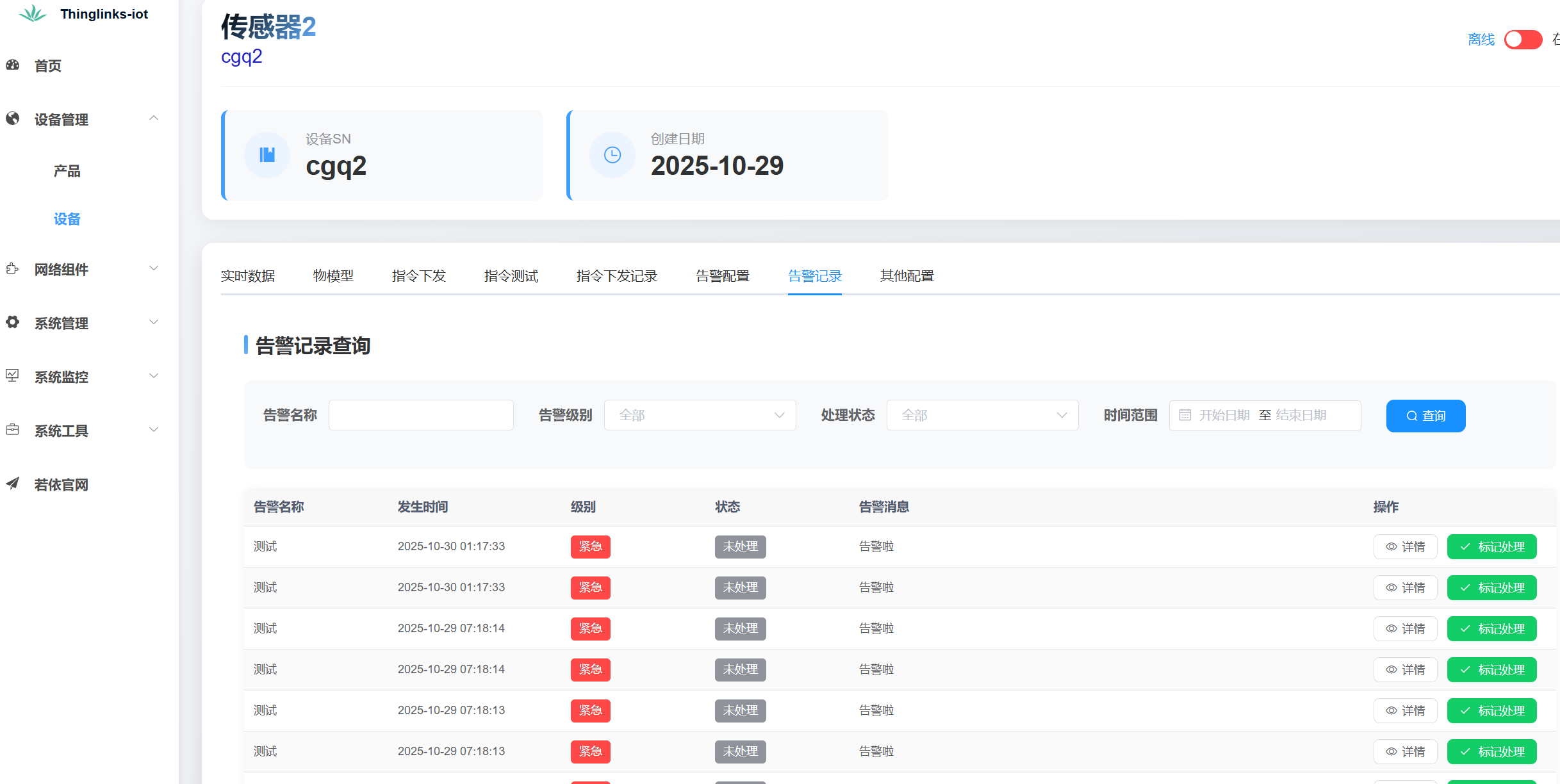Open 详情 eye button for first alarm row
The image size is (1560, 784).
1405,547
